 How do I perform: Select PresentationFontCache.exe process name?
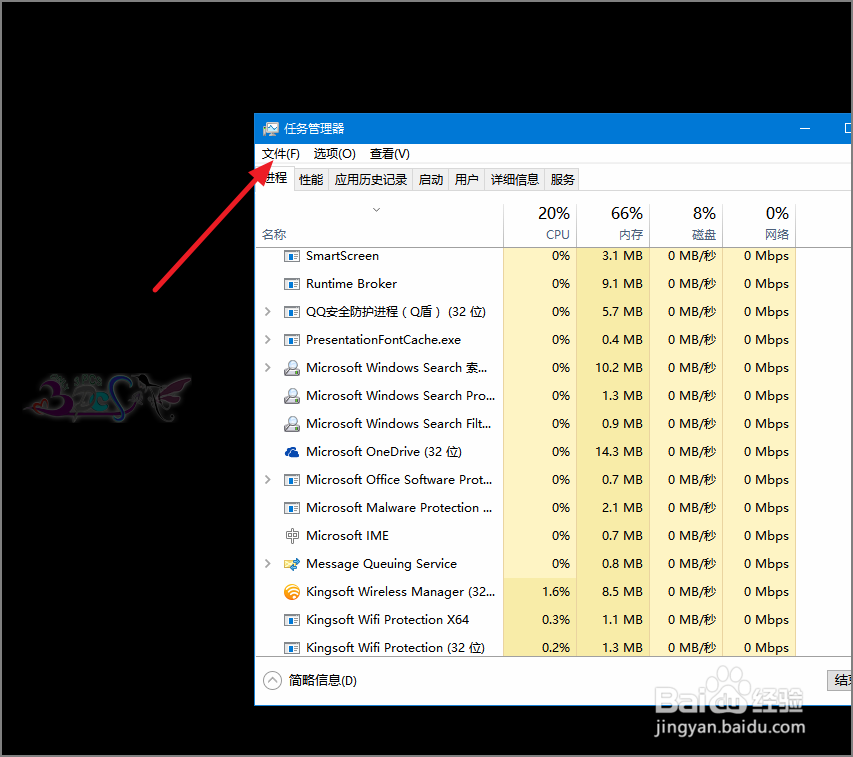tap(384, 340)
